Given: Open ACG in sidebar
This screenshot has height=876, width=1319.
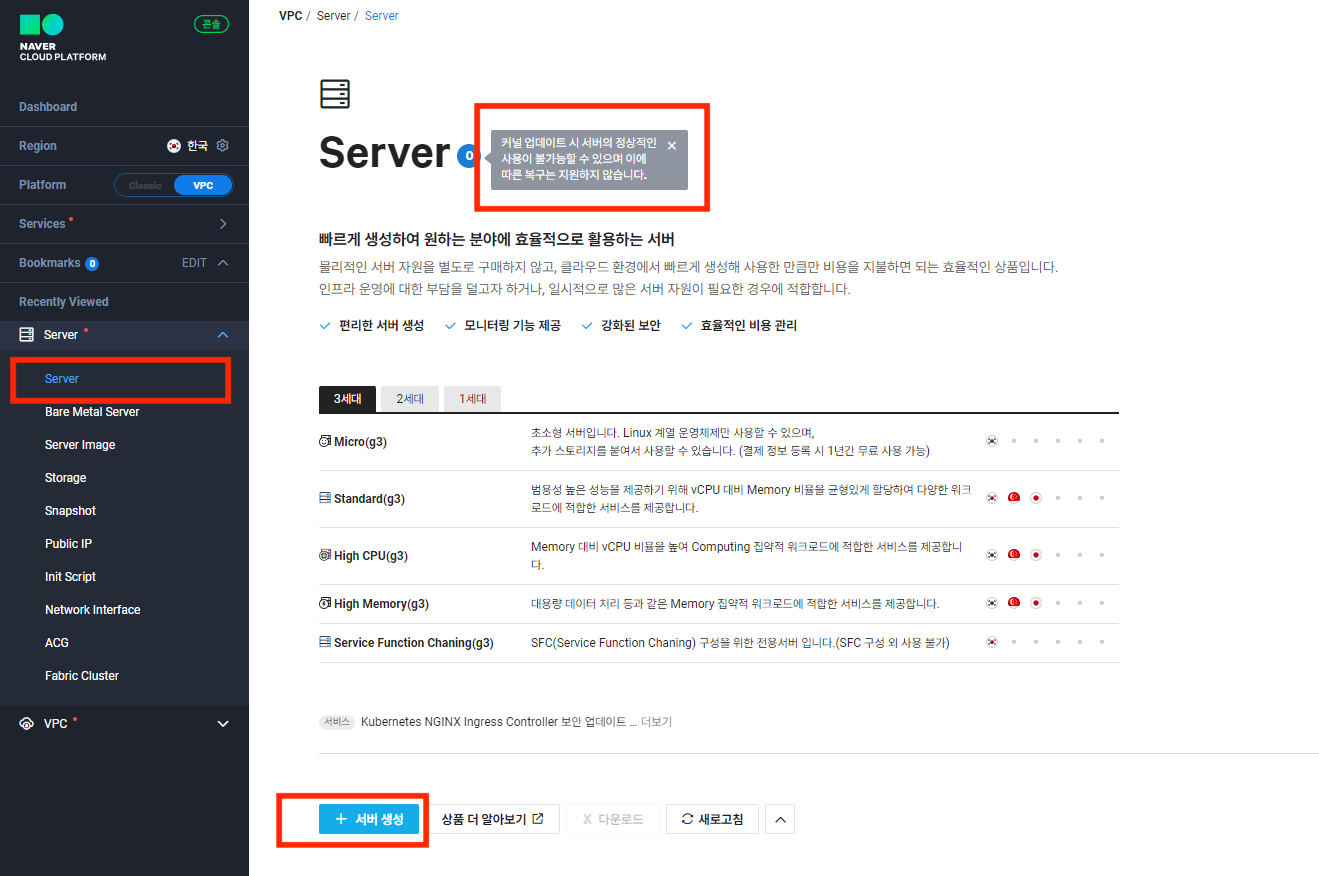Looking at the screenshot, I should pyautogui.click(x=57, y=643).
